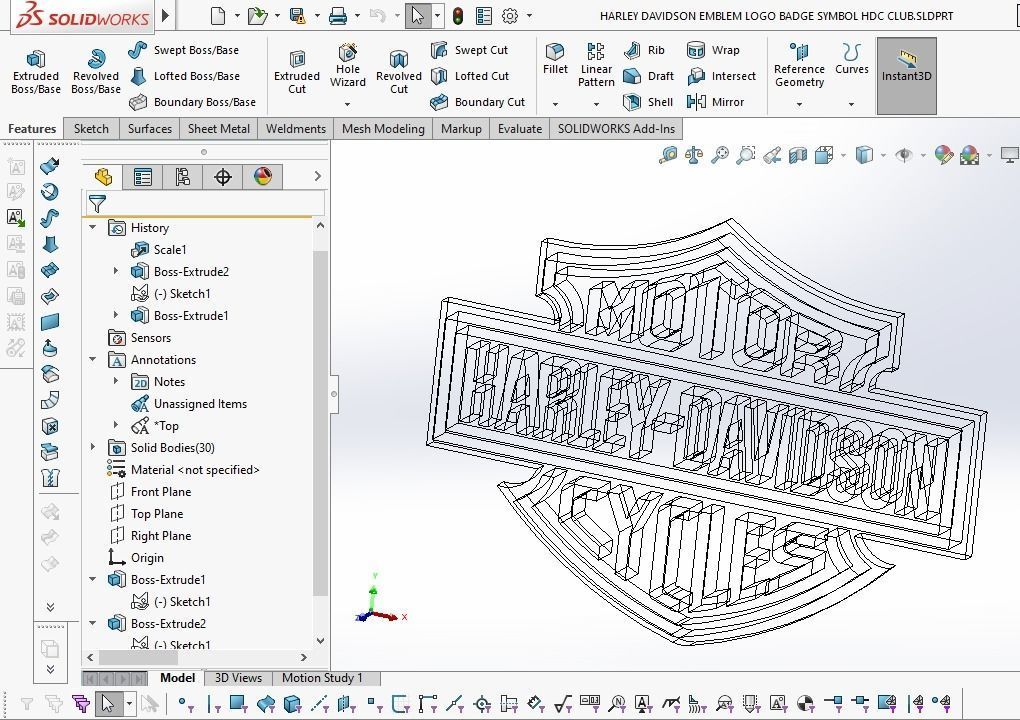Select the Revolved Cut tool
This screenshot has width=1020, height=720.
pyautogui.click(x=399, y=72)
